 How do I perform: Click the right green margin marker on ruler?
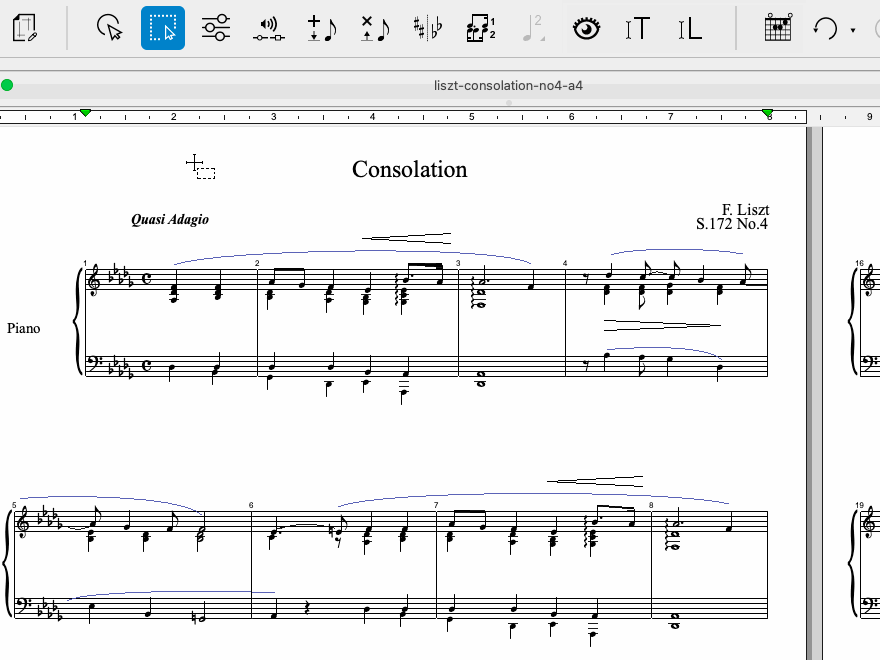click(767, 113)
